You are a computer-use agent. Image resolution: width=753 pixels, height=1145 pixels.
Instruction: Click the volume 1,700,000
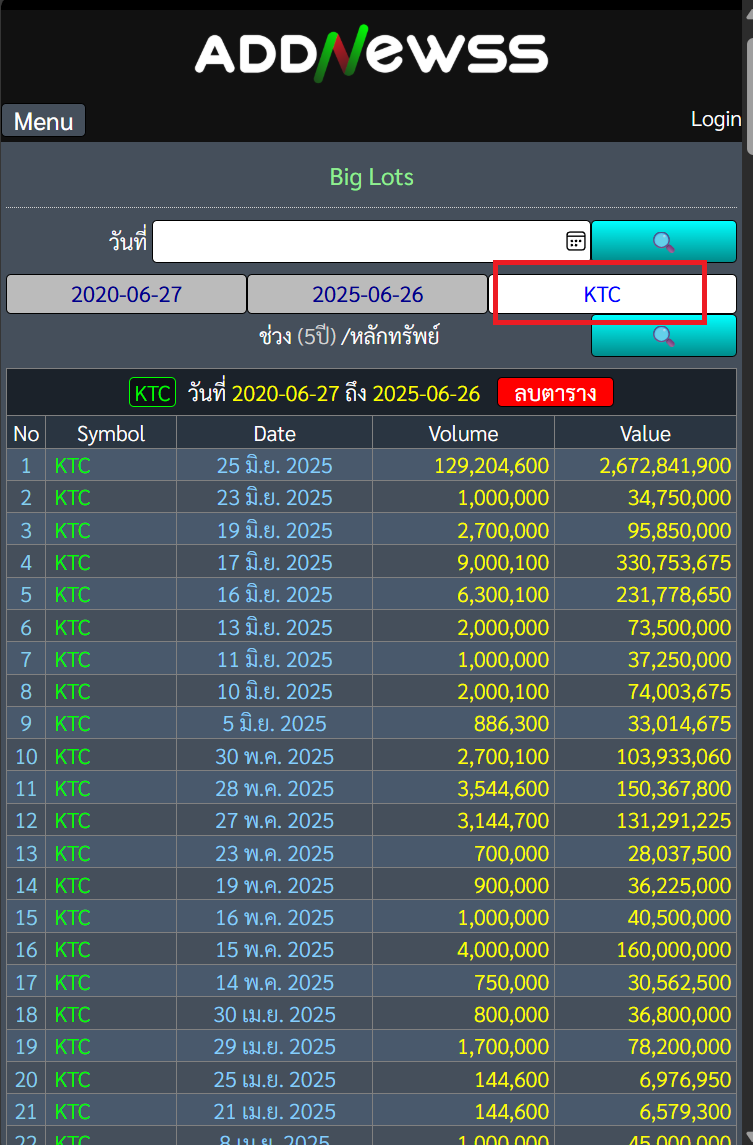click(503, 1046)
